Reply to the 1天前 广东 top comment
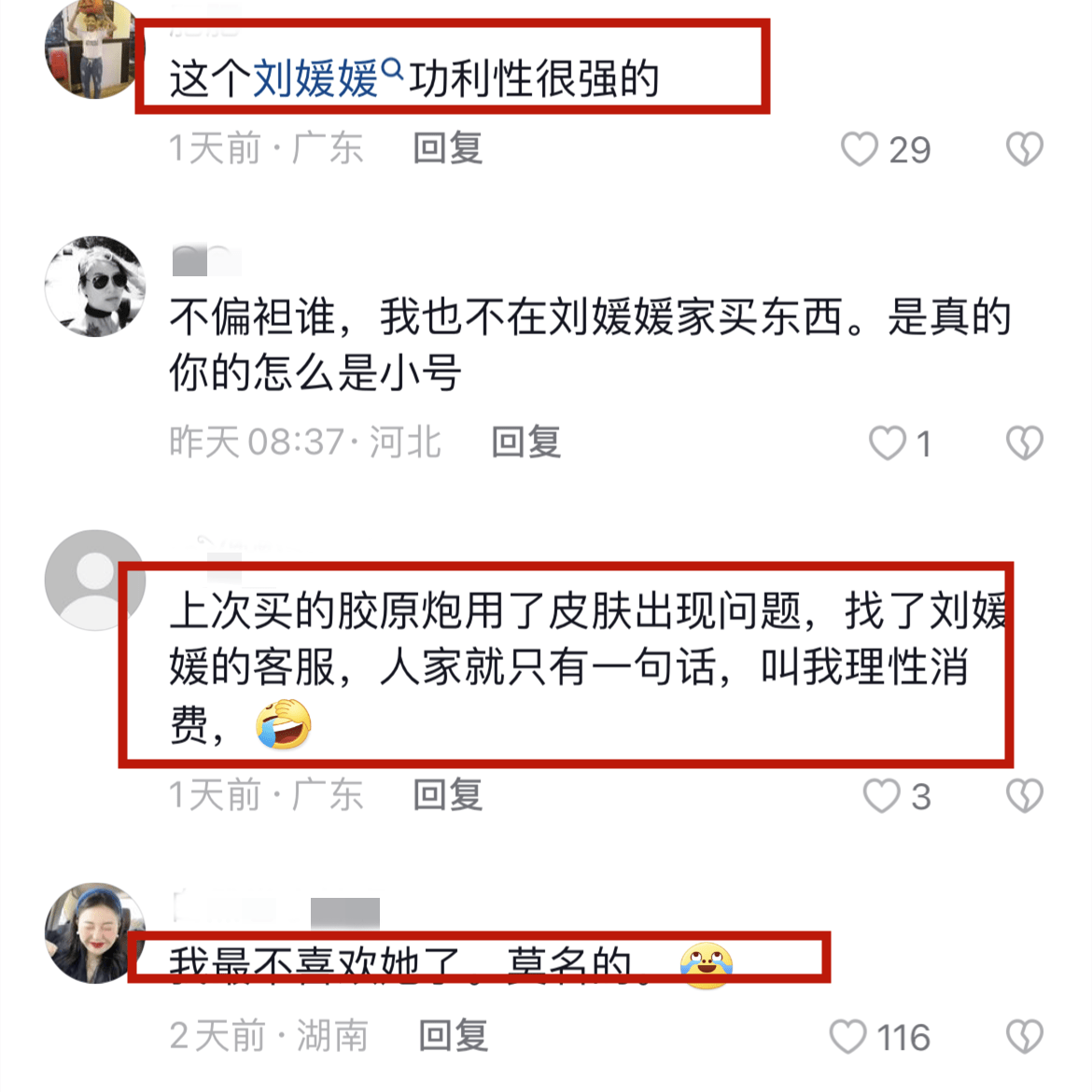 tap(447, 148)
